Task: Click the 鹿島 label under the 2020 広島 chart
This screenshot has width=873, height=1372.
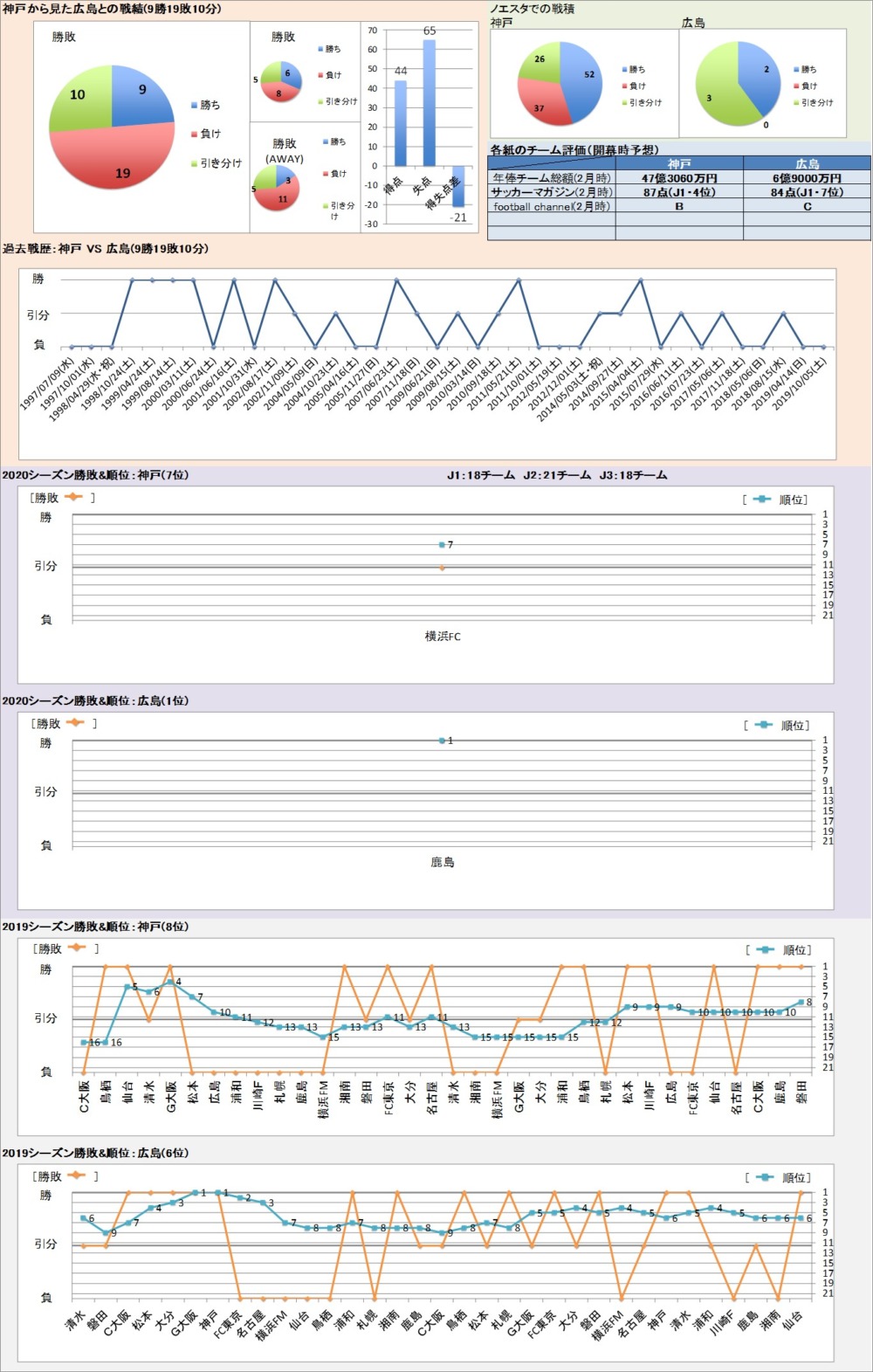Action: pyautogui.click(x=443, y=862)
